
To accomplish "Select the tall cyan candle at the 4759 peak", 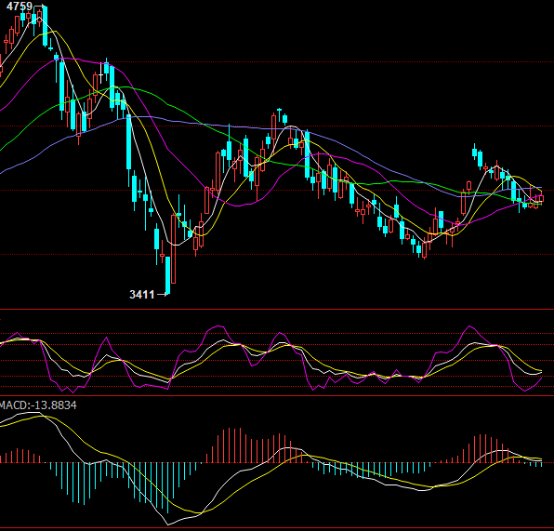I will [45, 26].
